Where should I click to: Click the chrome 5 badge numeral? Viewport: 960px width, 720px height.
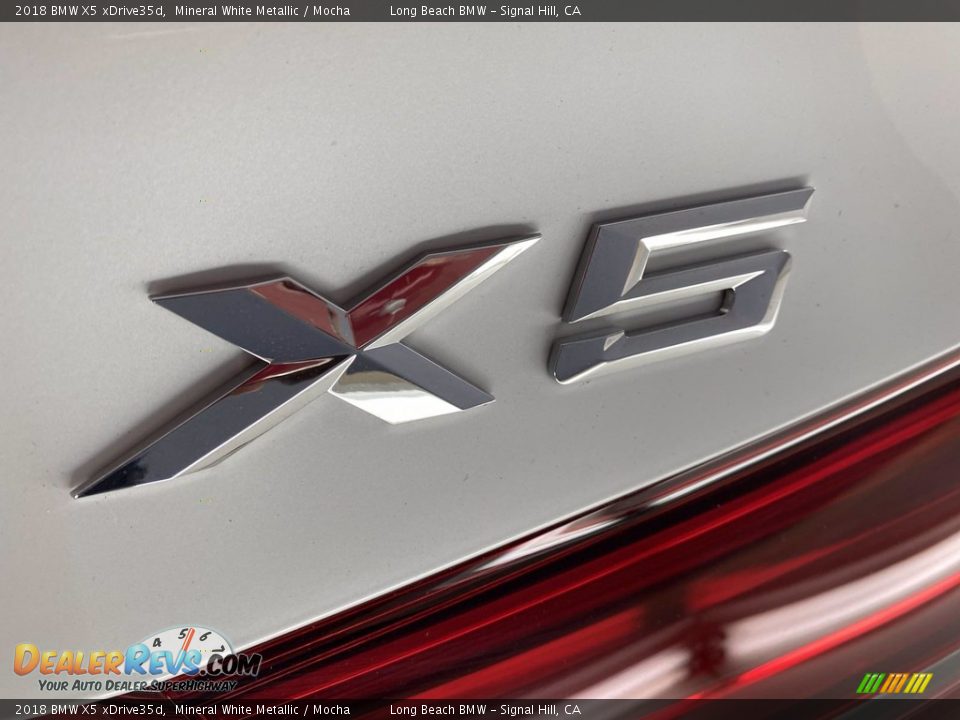[x=681, y=285]
